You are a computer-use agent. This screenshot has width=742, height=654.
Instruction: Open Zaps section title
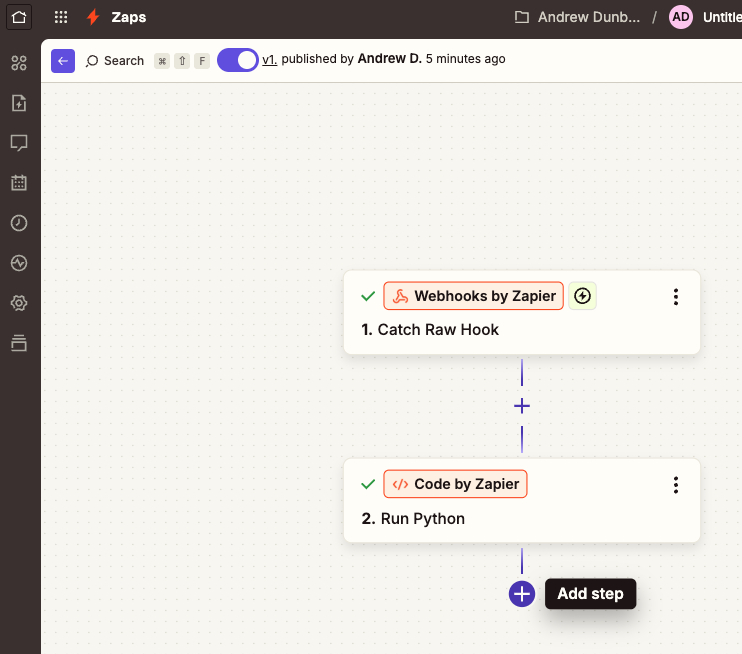click(x=129, y=17)
